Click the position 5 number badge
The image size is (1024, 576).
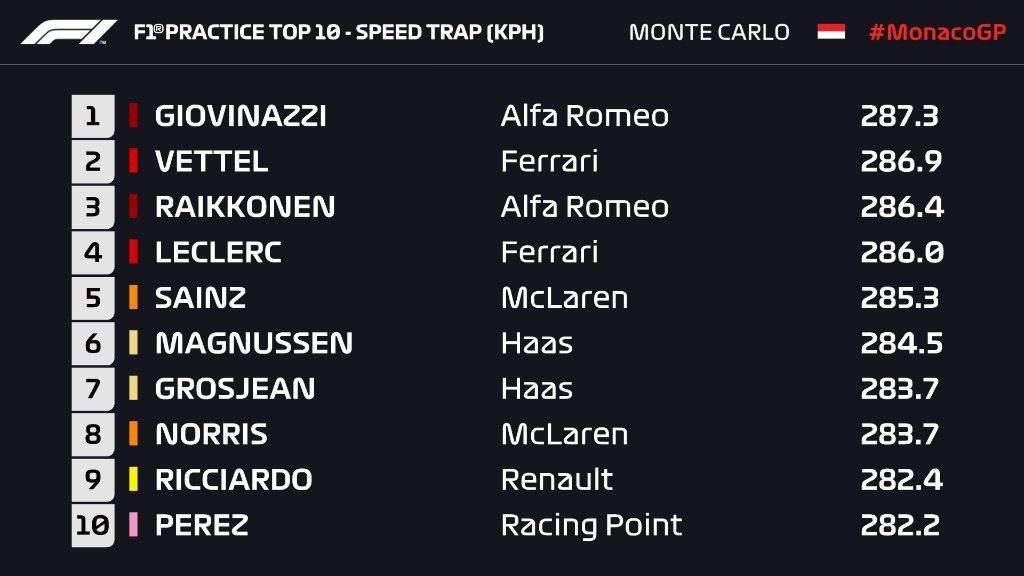tap(93, 298)
